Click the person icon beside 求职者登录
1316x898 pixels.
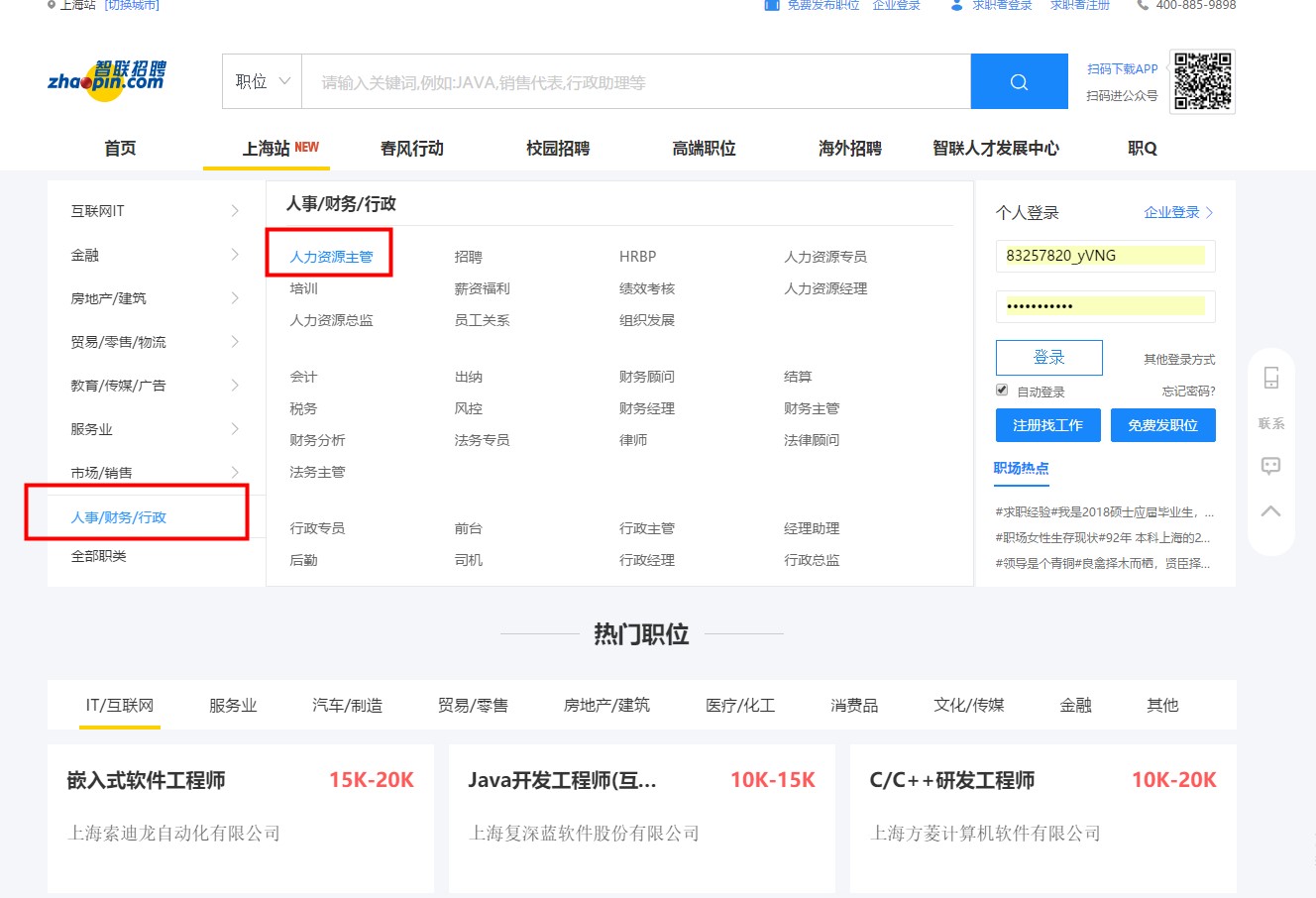pyautogui.click(x=954, y=5)
